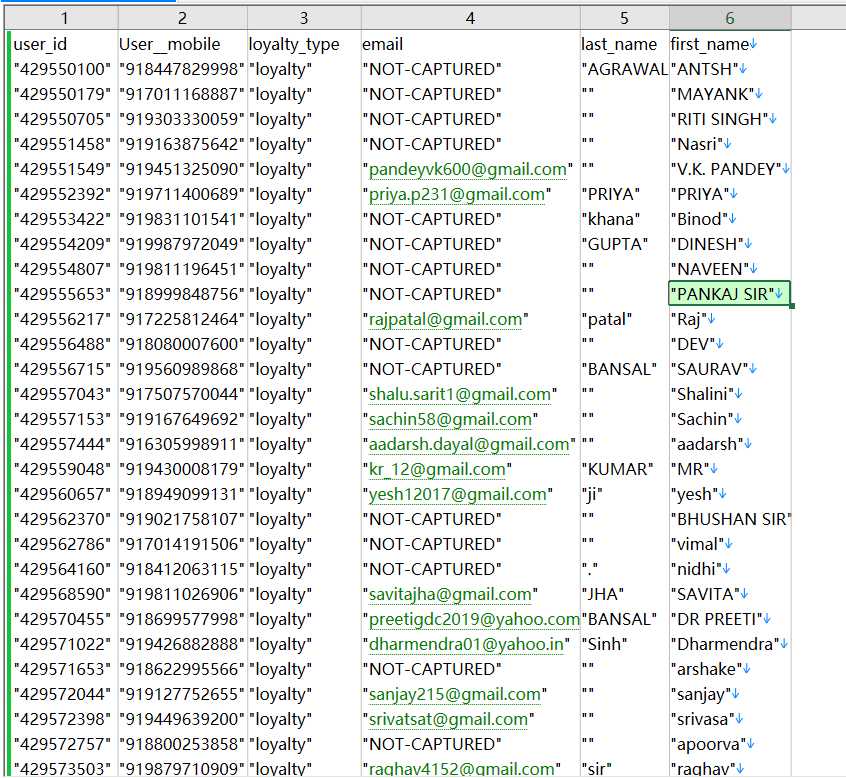Select first name cell "Shalini"

point(730,394)
